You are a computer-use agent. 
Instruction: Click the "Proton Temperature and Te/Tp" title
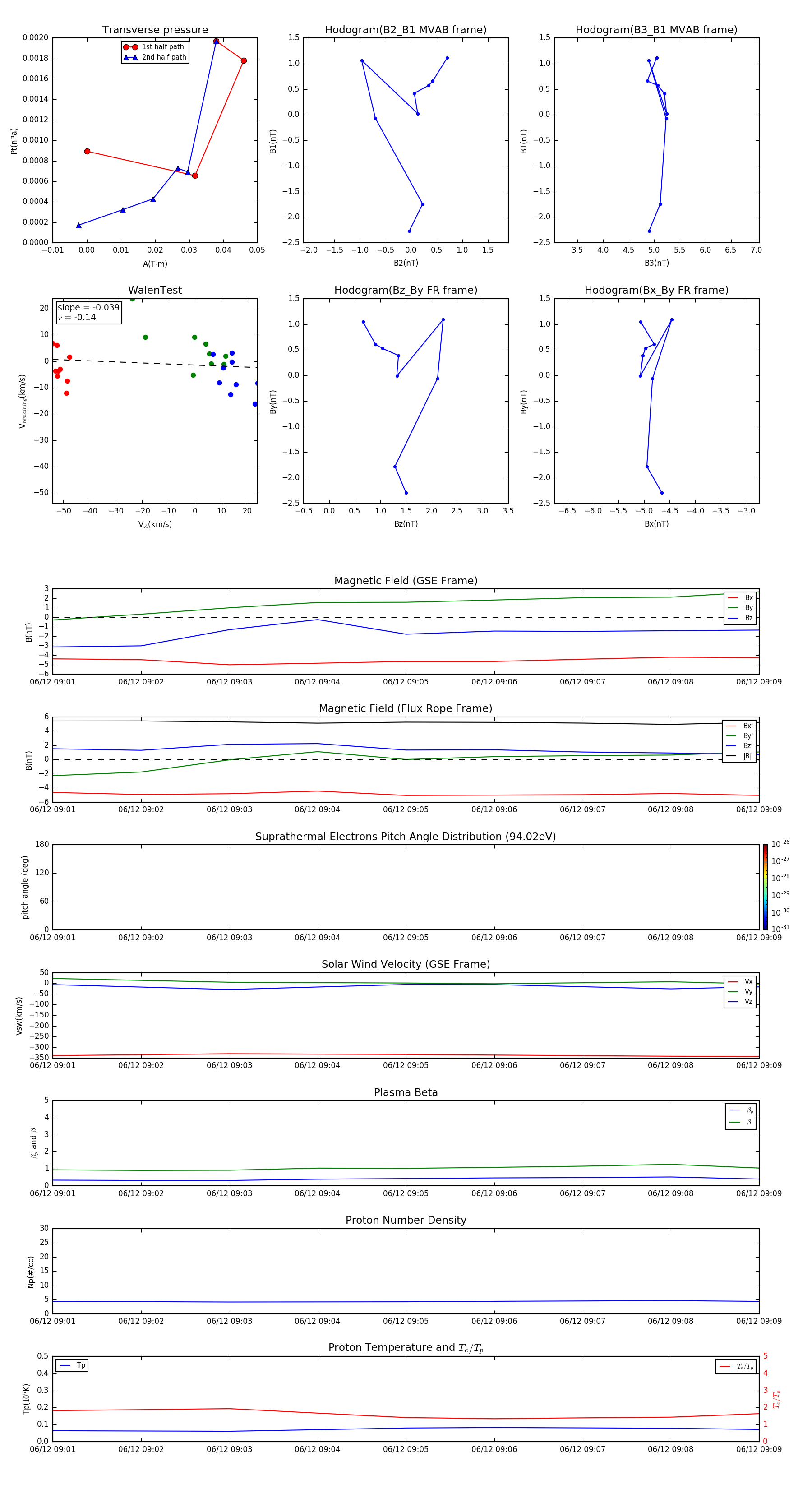coord(406,1348)
